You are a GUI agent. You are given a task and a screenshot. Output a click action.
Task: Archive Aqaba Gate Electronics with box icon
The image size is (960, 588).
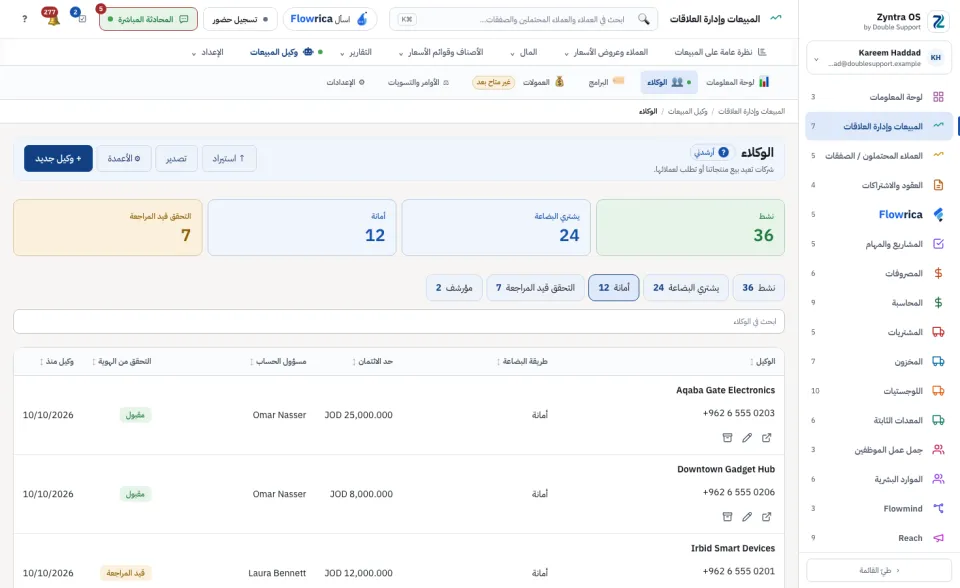click(727, 437)
